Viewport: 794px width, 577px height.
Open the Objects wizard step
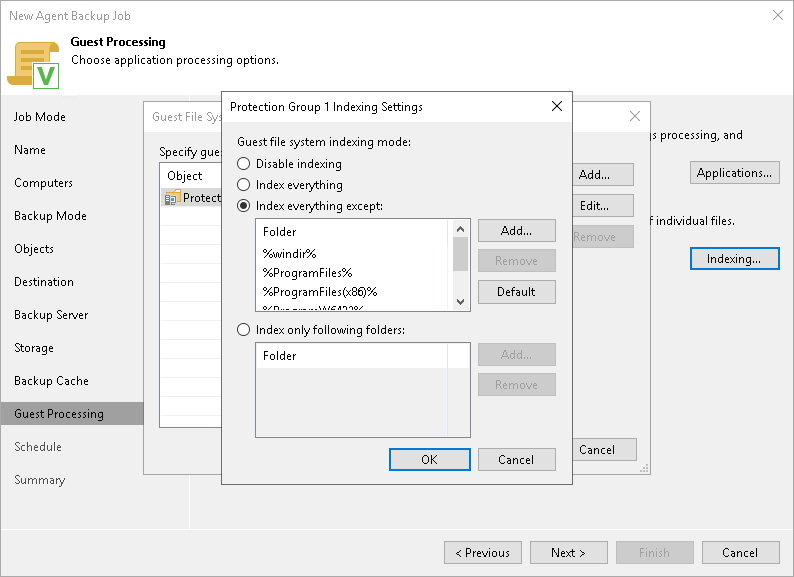pos(34,249)
